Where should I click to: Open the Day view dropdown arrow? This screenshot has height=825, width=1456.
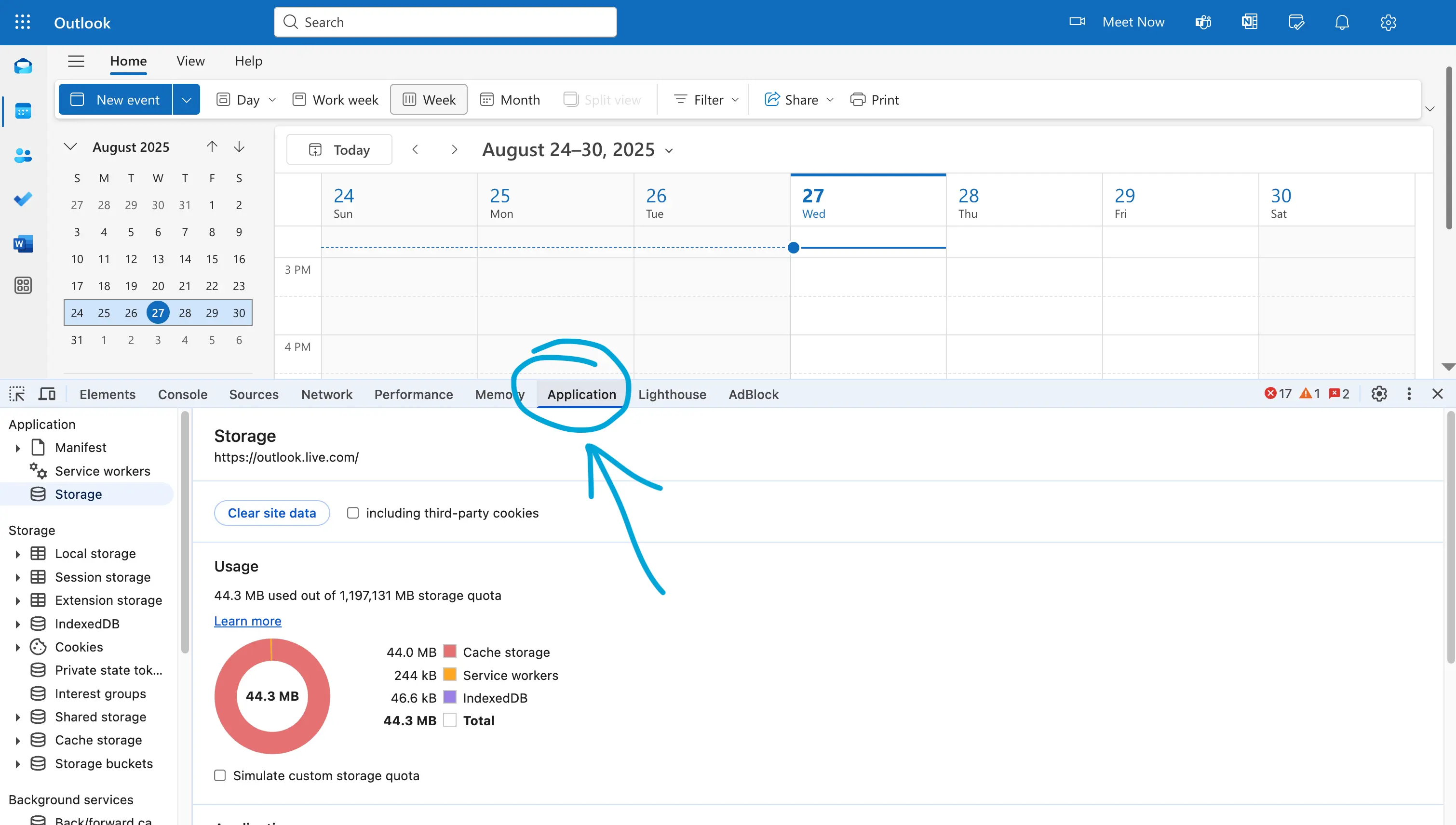coord(272,100)
